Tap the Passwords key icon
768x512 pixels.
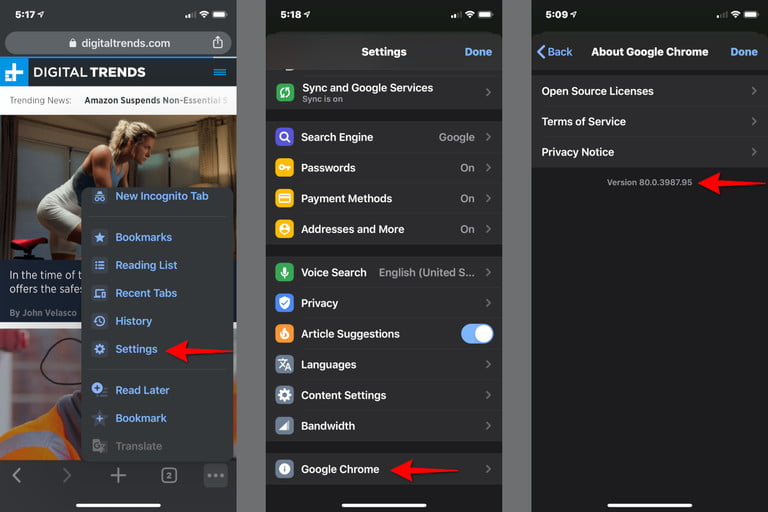285,168
